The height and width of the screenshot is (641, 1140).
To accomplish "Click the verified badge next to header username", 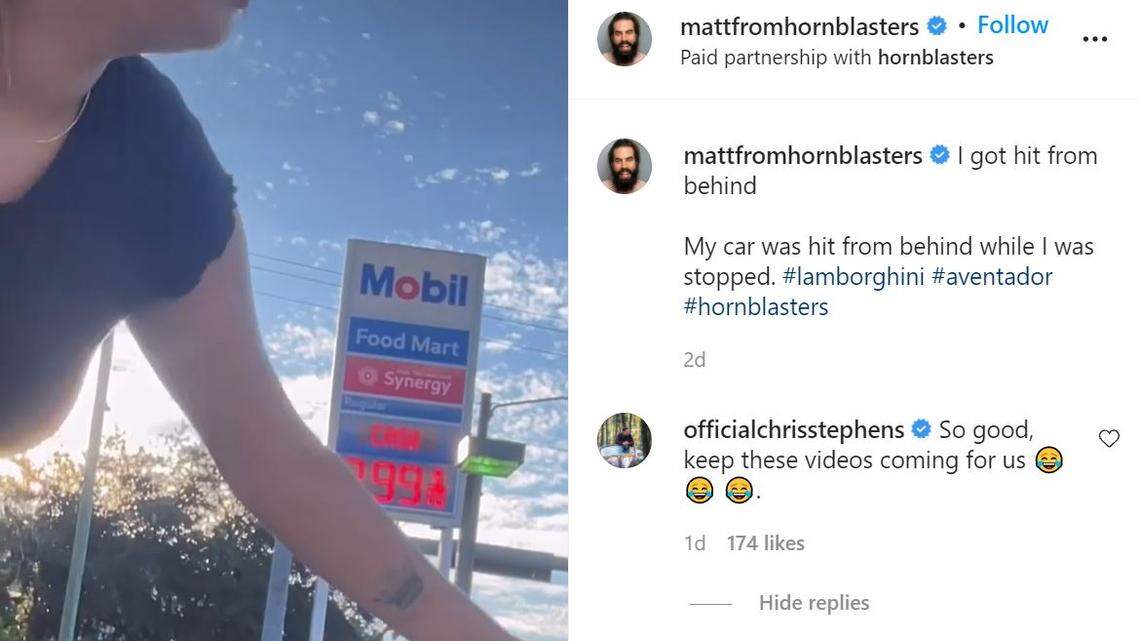I will [x=938, y=26].
